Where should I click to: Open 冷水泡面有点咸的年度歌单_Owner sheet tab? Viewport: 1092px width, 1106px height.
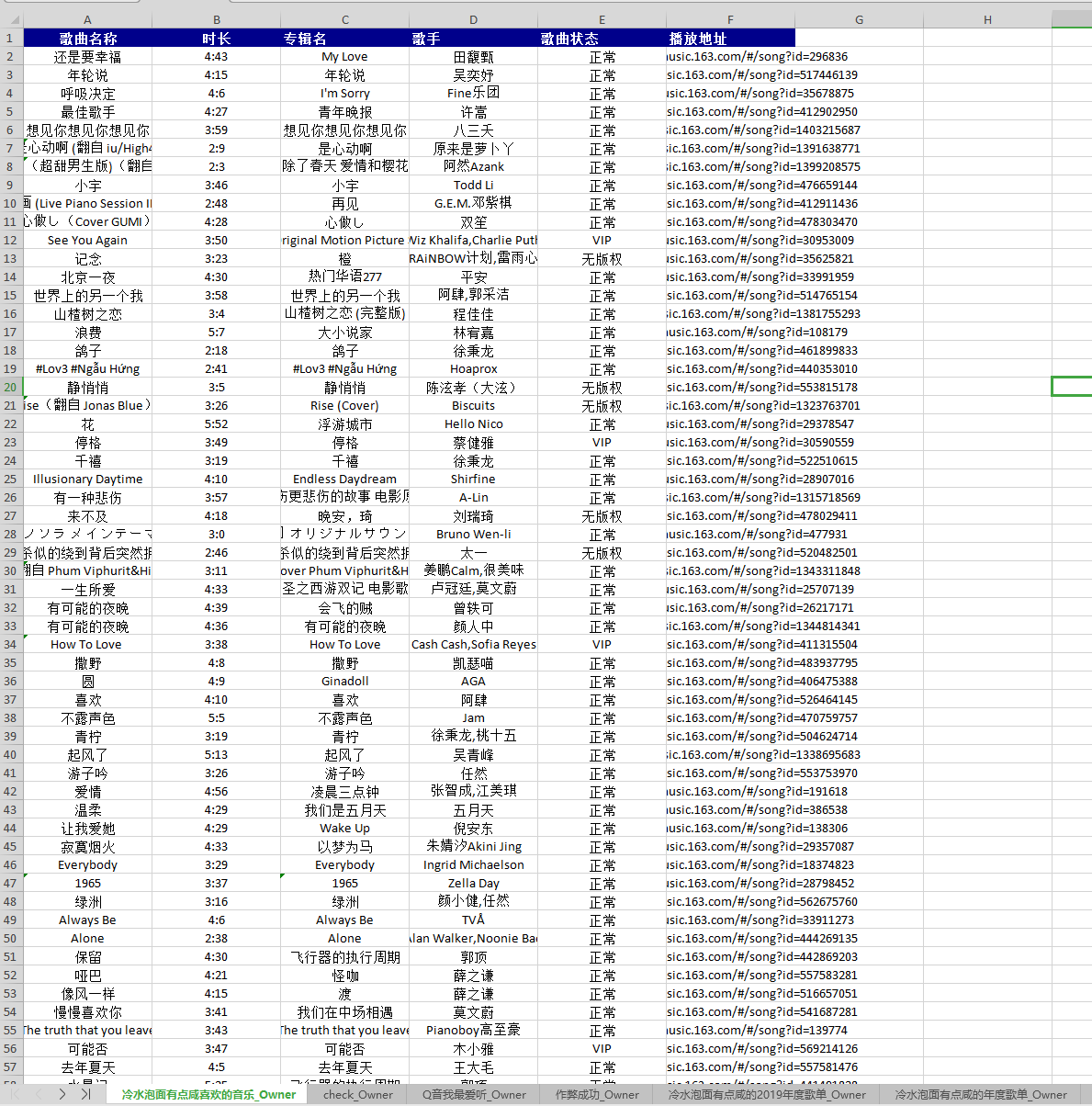tap(981, 1094)
